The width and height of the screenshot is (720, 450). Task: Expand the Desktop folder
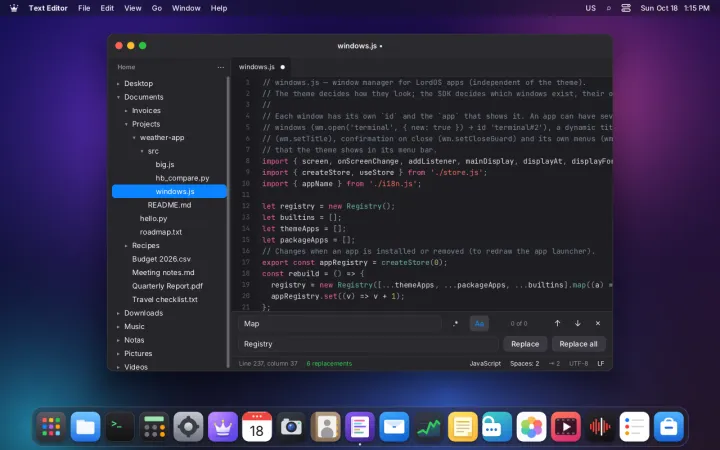tap(118, 84)
